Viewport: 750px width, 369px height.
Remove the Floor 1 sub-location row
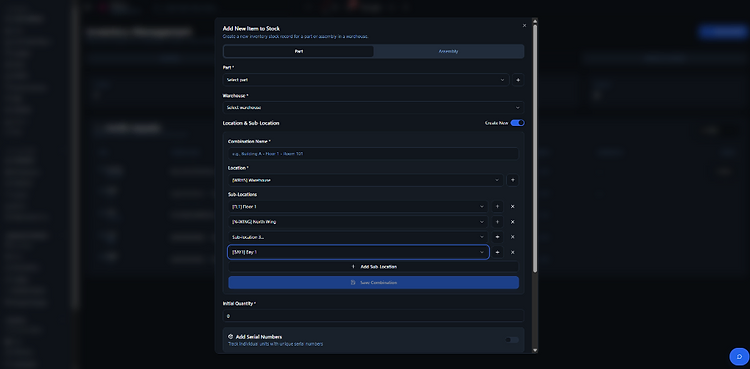point(512,207)
